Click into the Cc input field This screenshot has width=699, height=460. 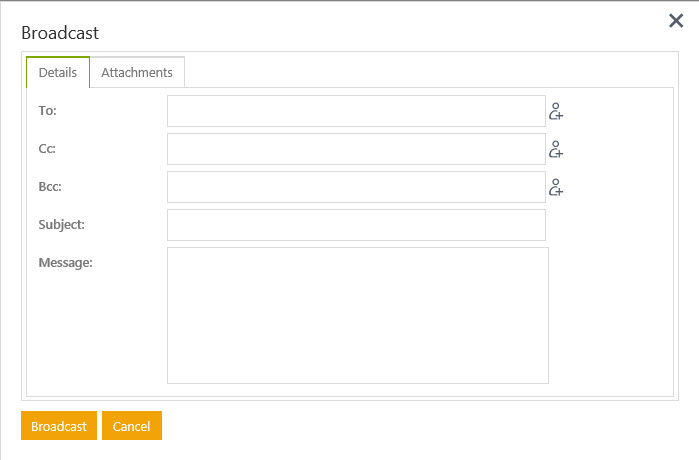pyautogui.click(x=356, y=149)
